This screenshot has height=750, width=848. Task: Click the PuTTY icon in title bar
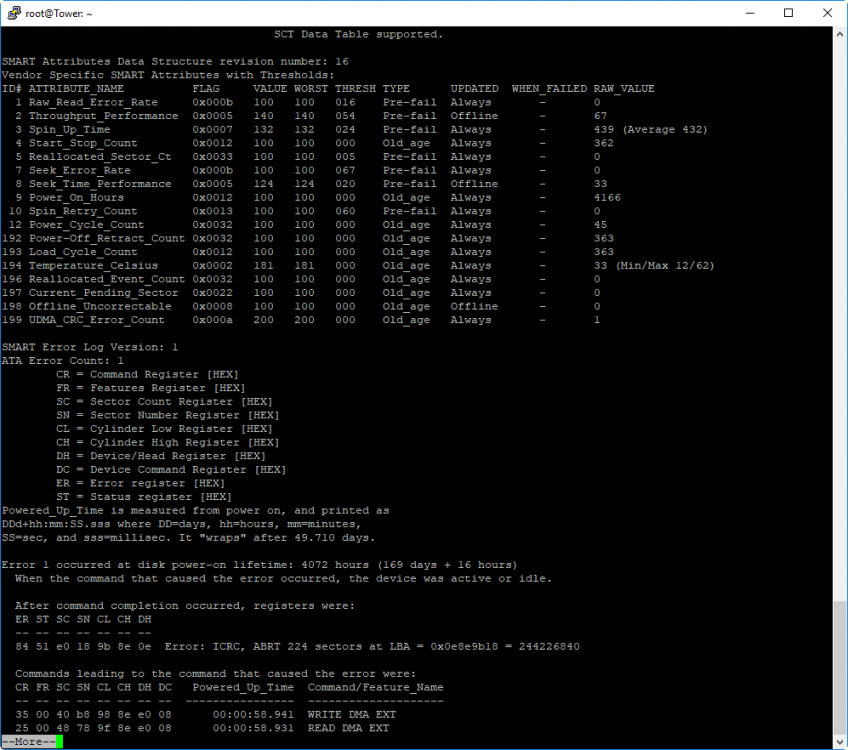(14, 13)
